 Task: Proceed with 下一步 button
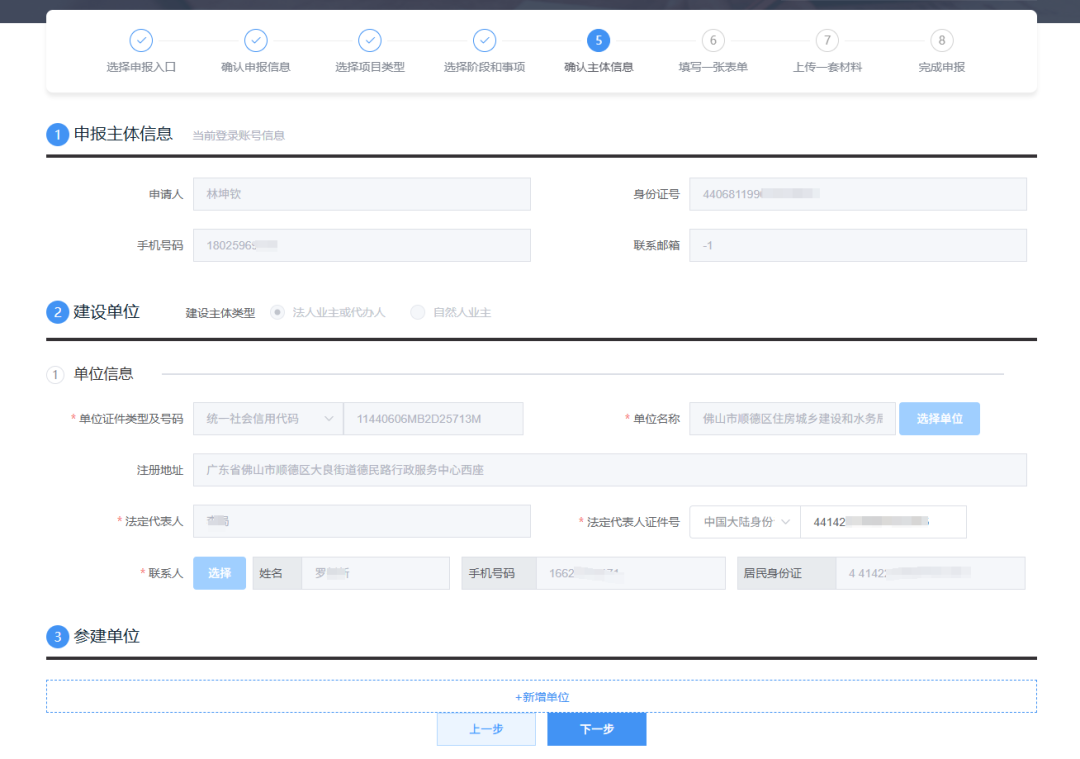pos(596,729)
